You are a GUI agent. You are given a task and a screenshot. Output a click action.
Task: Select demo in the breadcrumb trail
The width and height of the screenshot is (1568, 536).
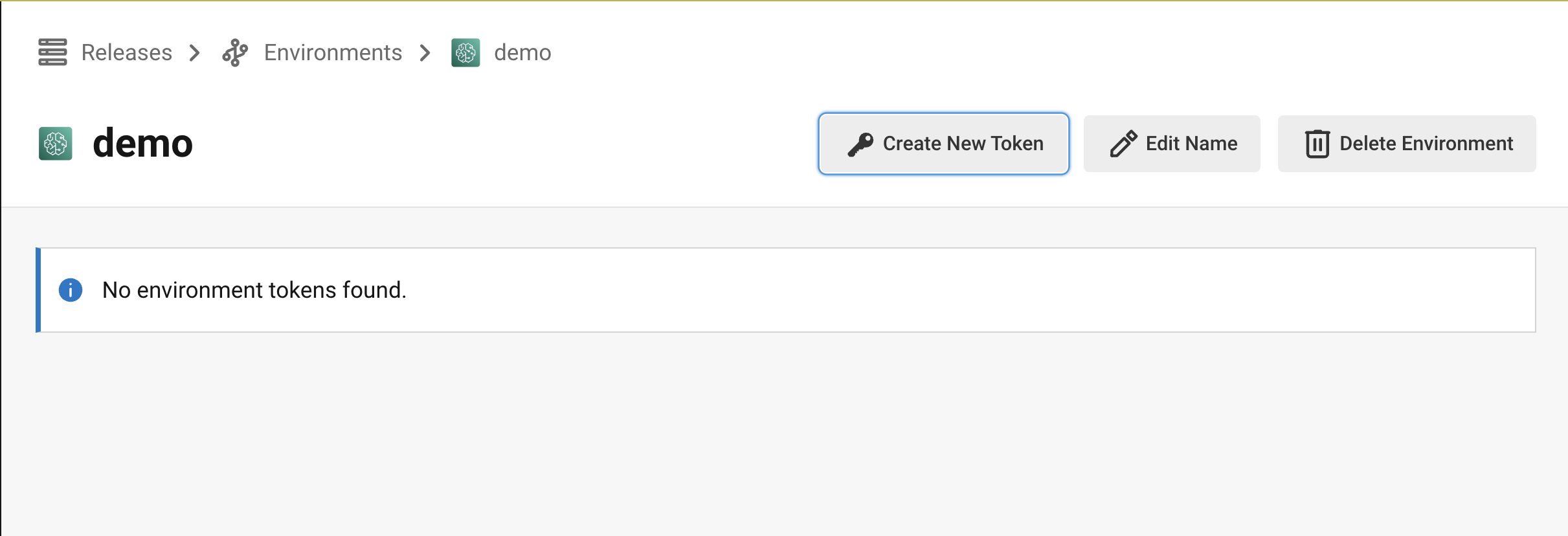522,53
